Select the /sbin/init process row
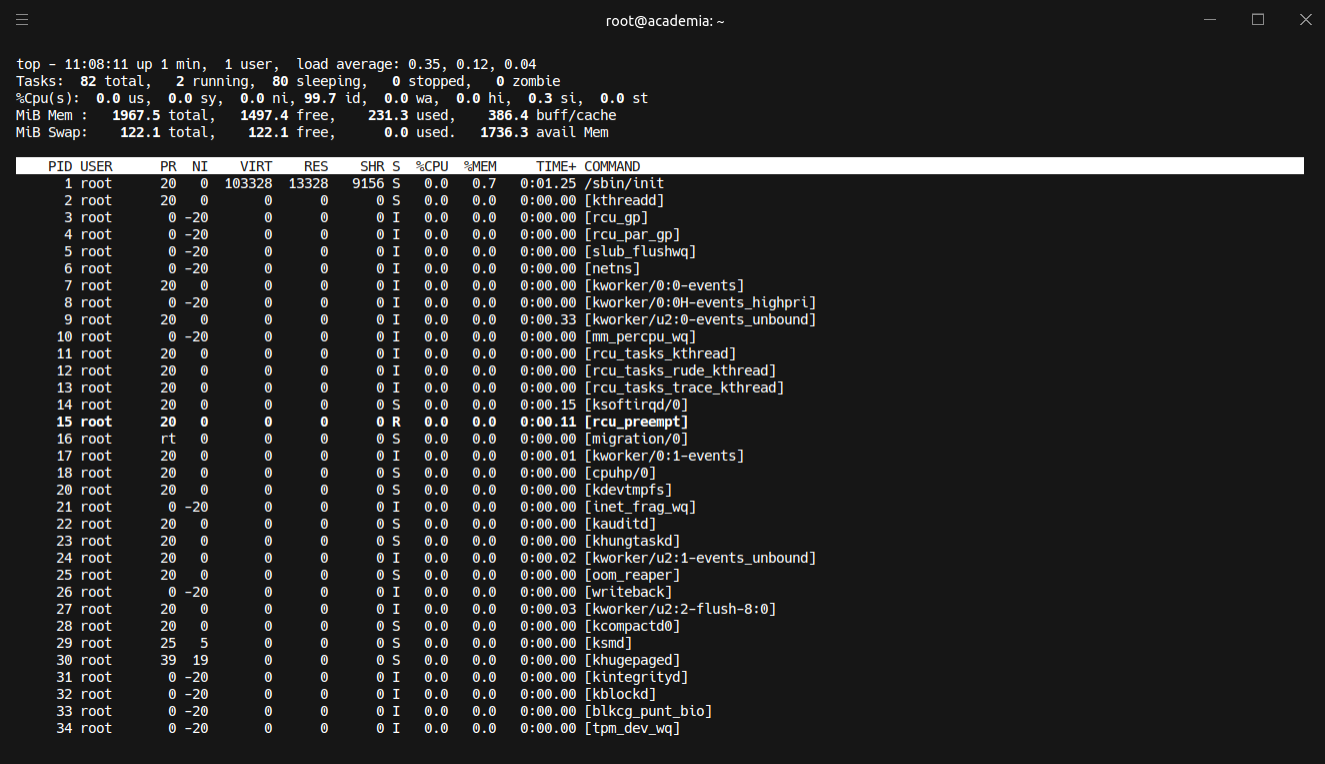 (x=624, y=183)
